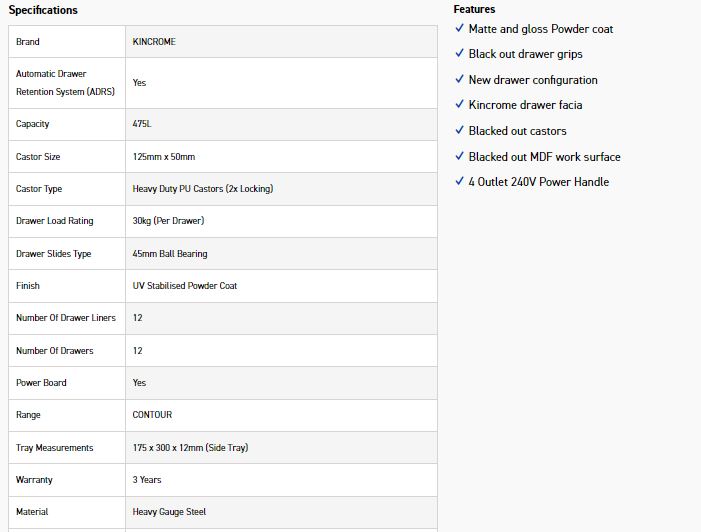Select the KINCROME brand value
Screen dimensions: 701x532
click(x=154, y=42)
